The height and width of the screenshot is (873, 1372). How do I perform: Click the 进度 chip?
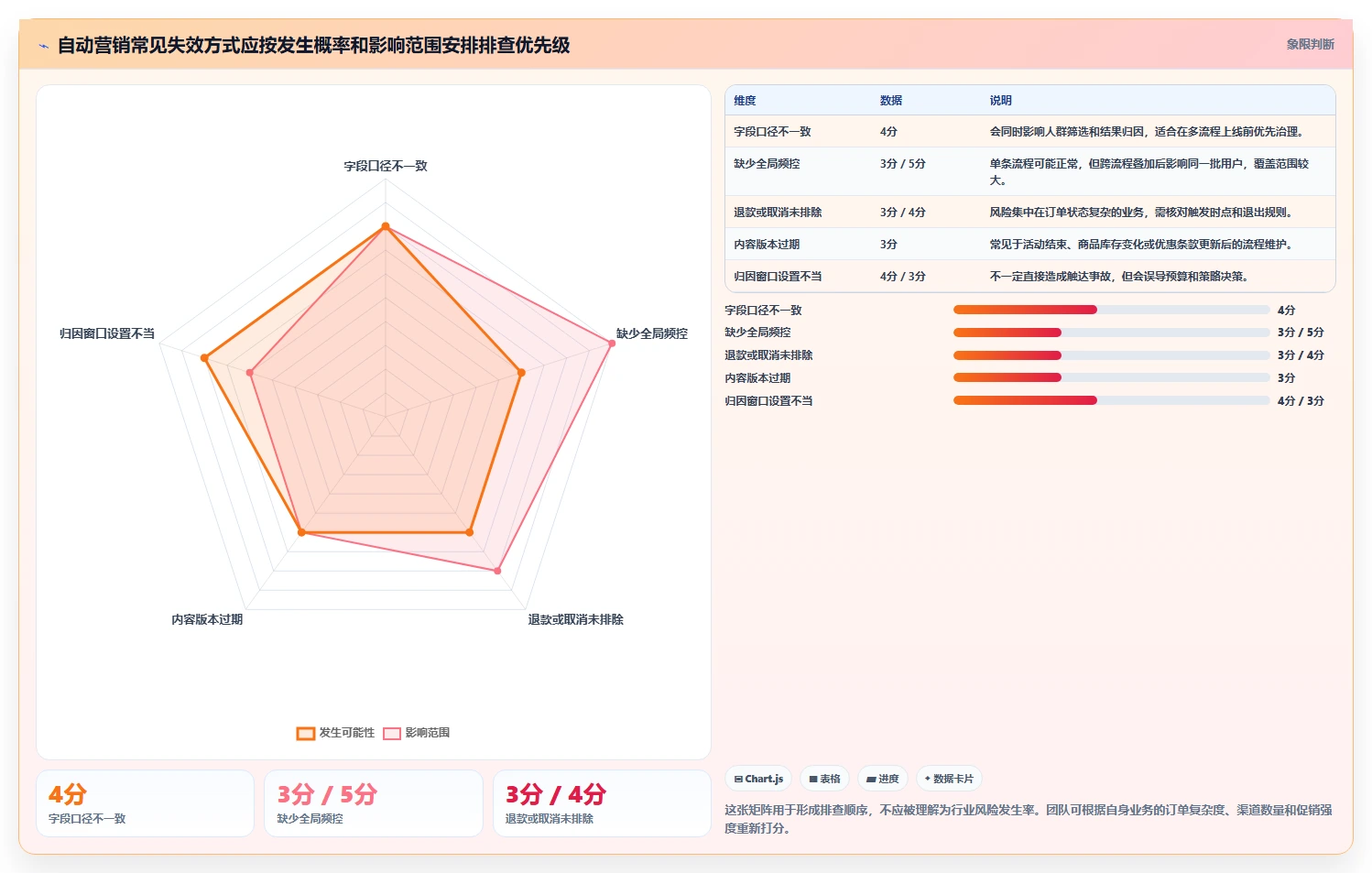[883, 779]
